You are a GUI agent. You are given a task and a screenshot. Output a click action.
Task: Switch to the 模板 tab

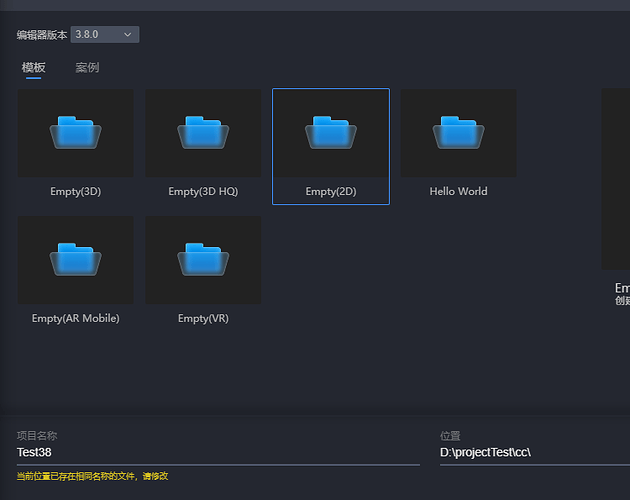[33, 68]
